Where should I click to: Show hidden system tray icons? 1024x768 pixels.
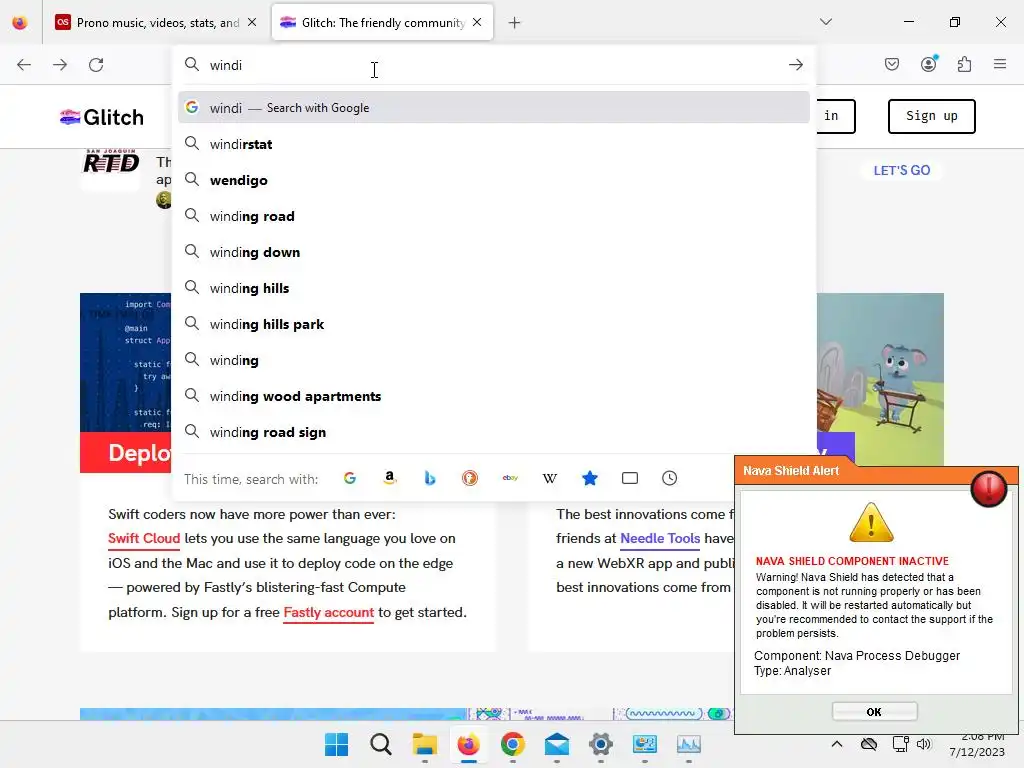pos(837,744)
